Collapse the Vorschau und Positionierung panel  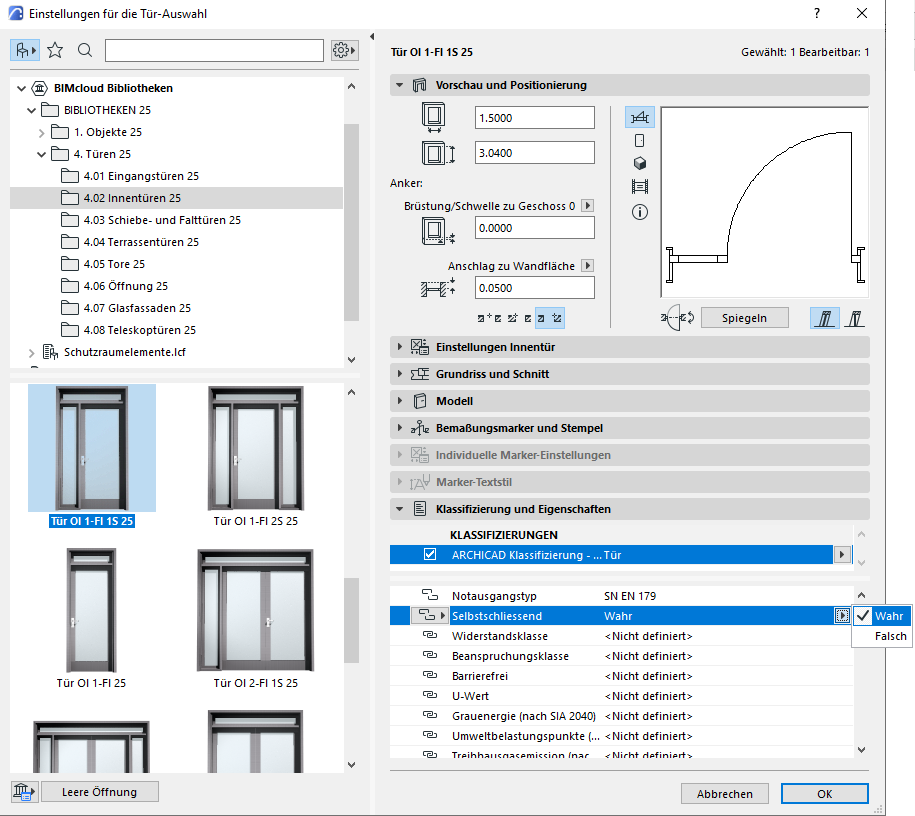399,85
